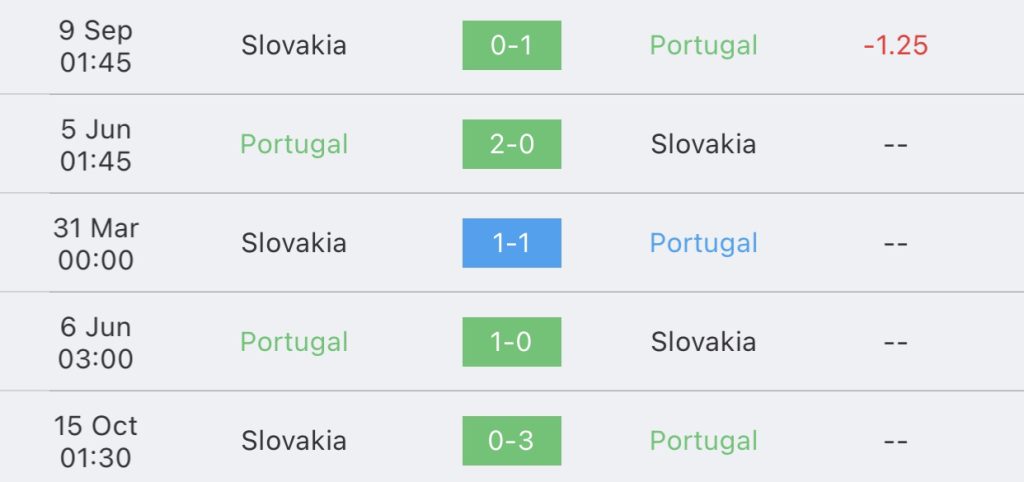Open the 0-1 Slovakia vs Portugal score
This screenshot has height=482, width=1024.
pos(511,45)
